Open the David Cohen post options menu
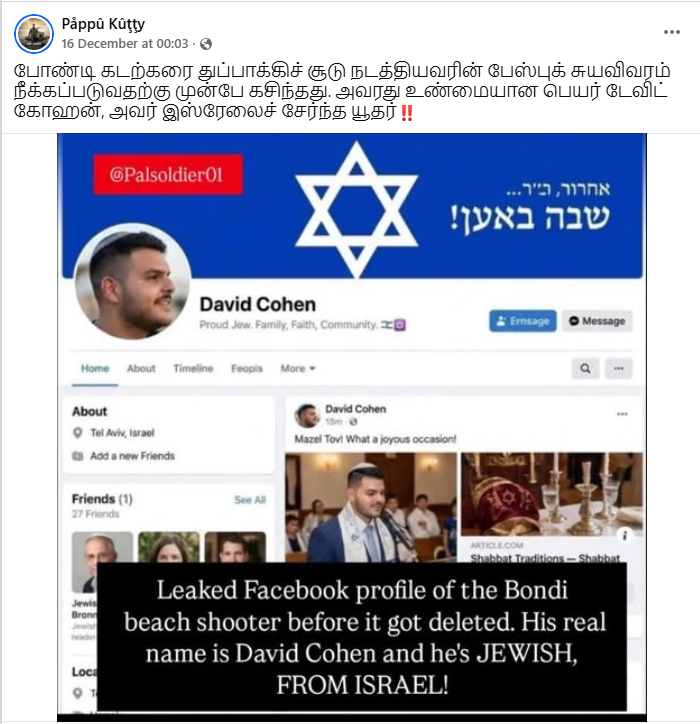 (x=622, y=414)
